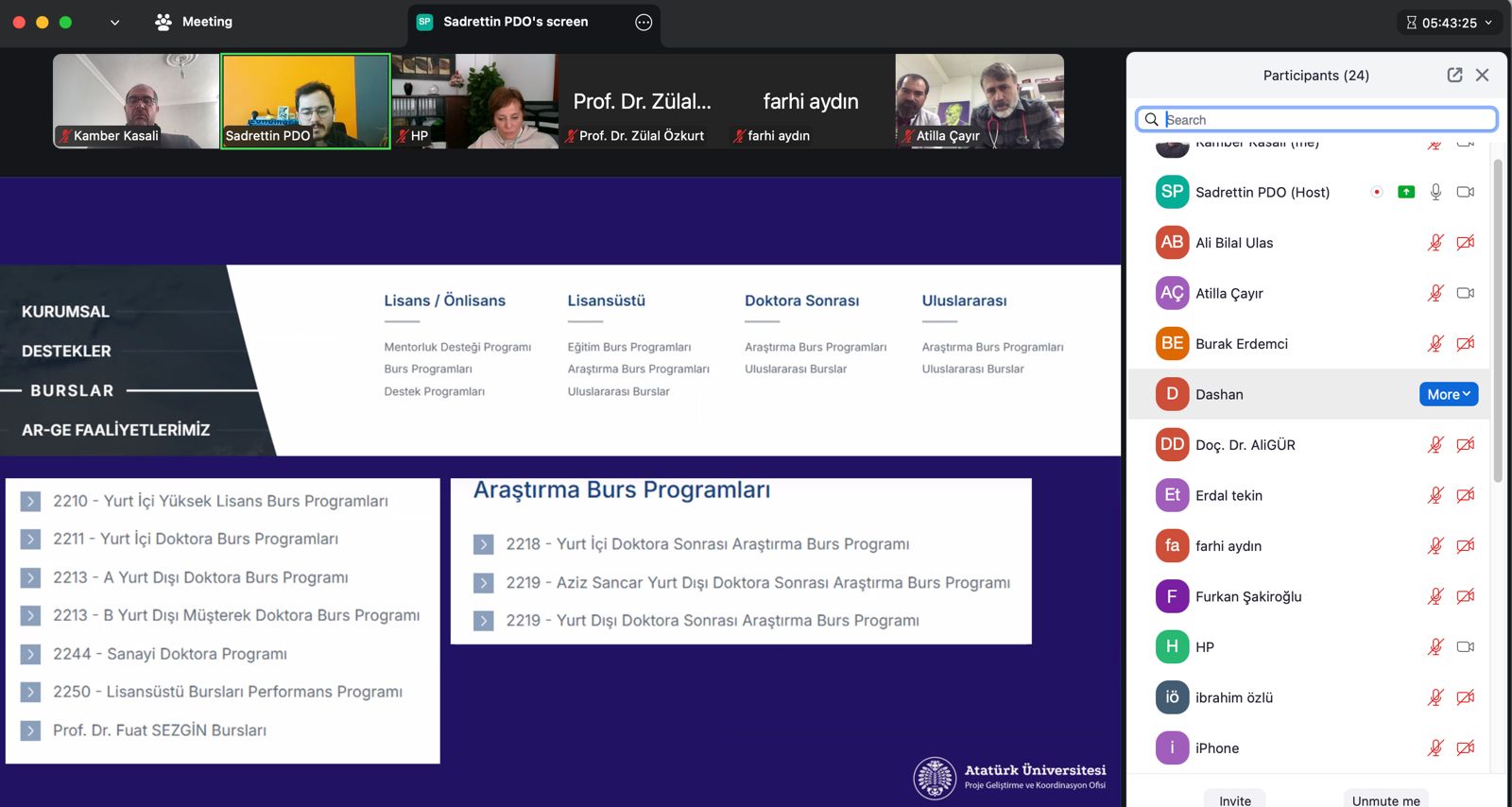Click the Unmute me button
Viewport: 1512px width, 807px height.
(1385, 799)
